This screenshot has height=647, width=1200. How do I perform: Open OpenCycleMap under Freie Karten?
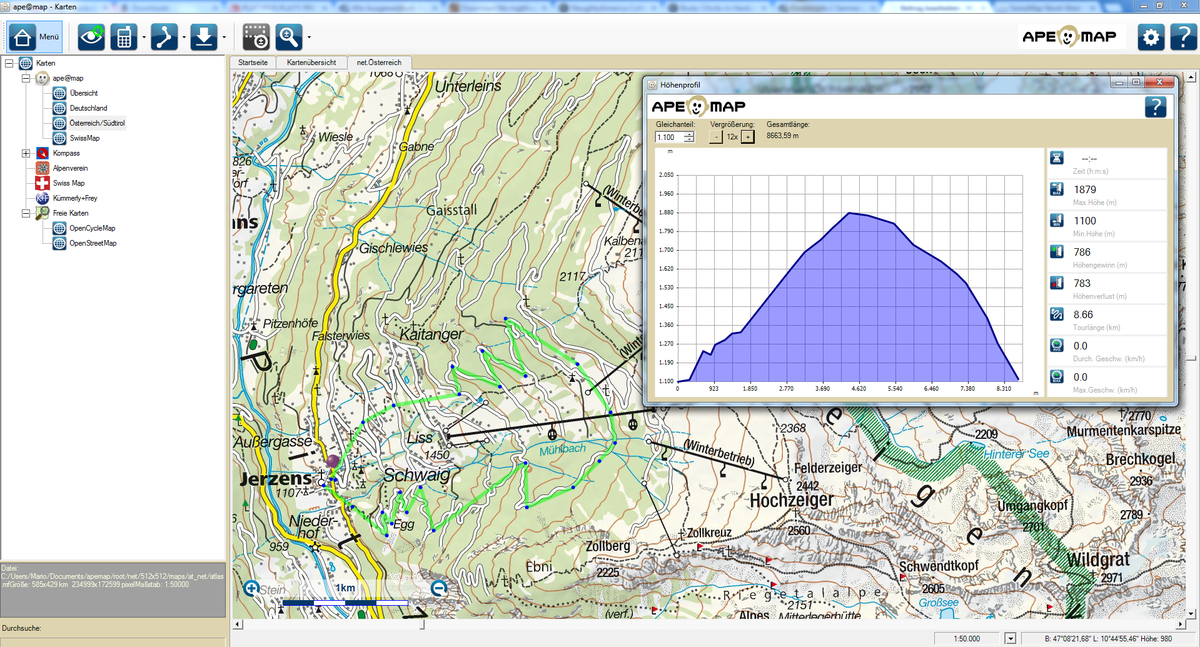93,228
